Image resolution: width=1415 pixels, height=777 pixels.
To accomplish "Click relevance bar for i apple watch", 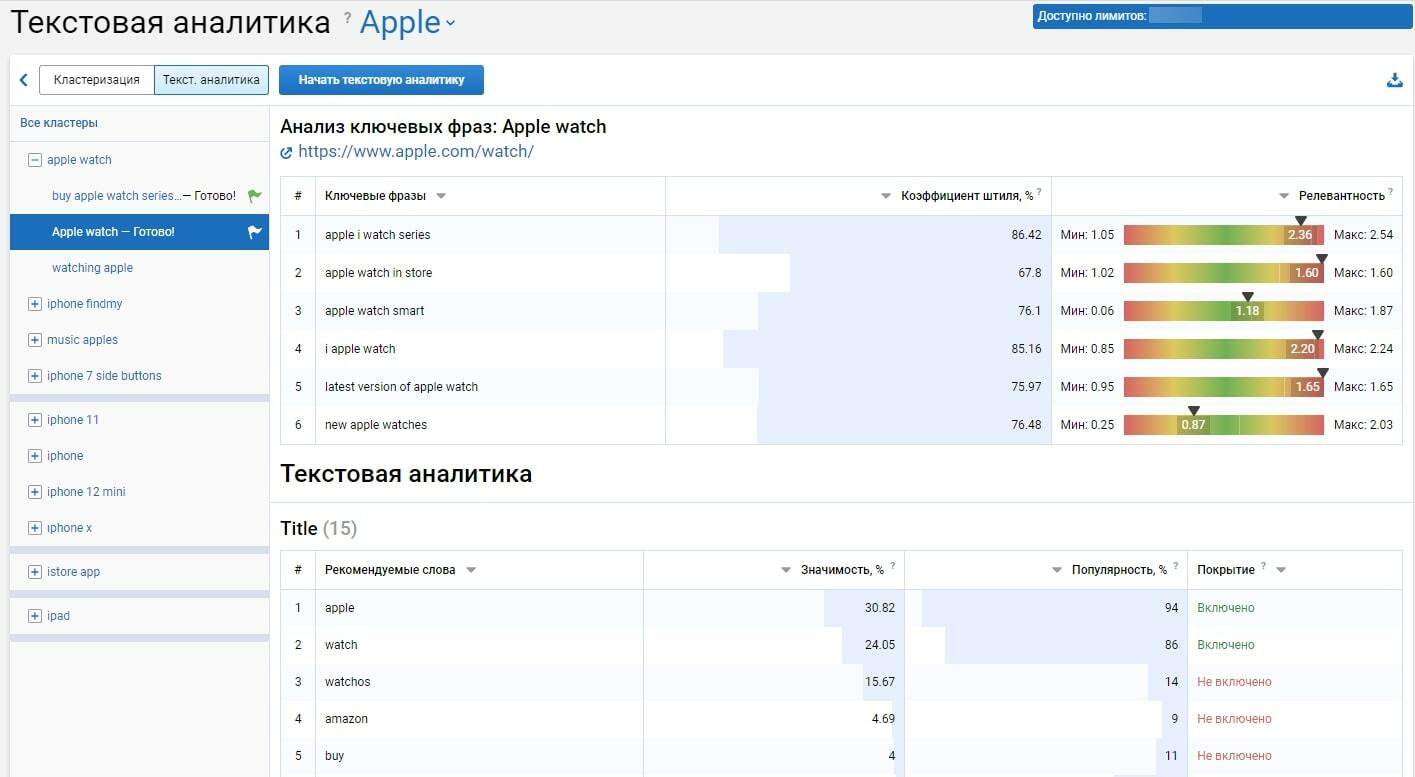I will tap(1224, 349).
